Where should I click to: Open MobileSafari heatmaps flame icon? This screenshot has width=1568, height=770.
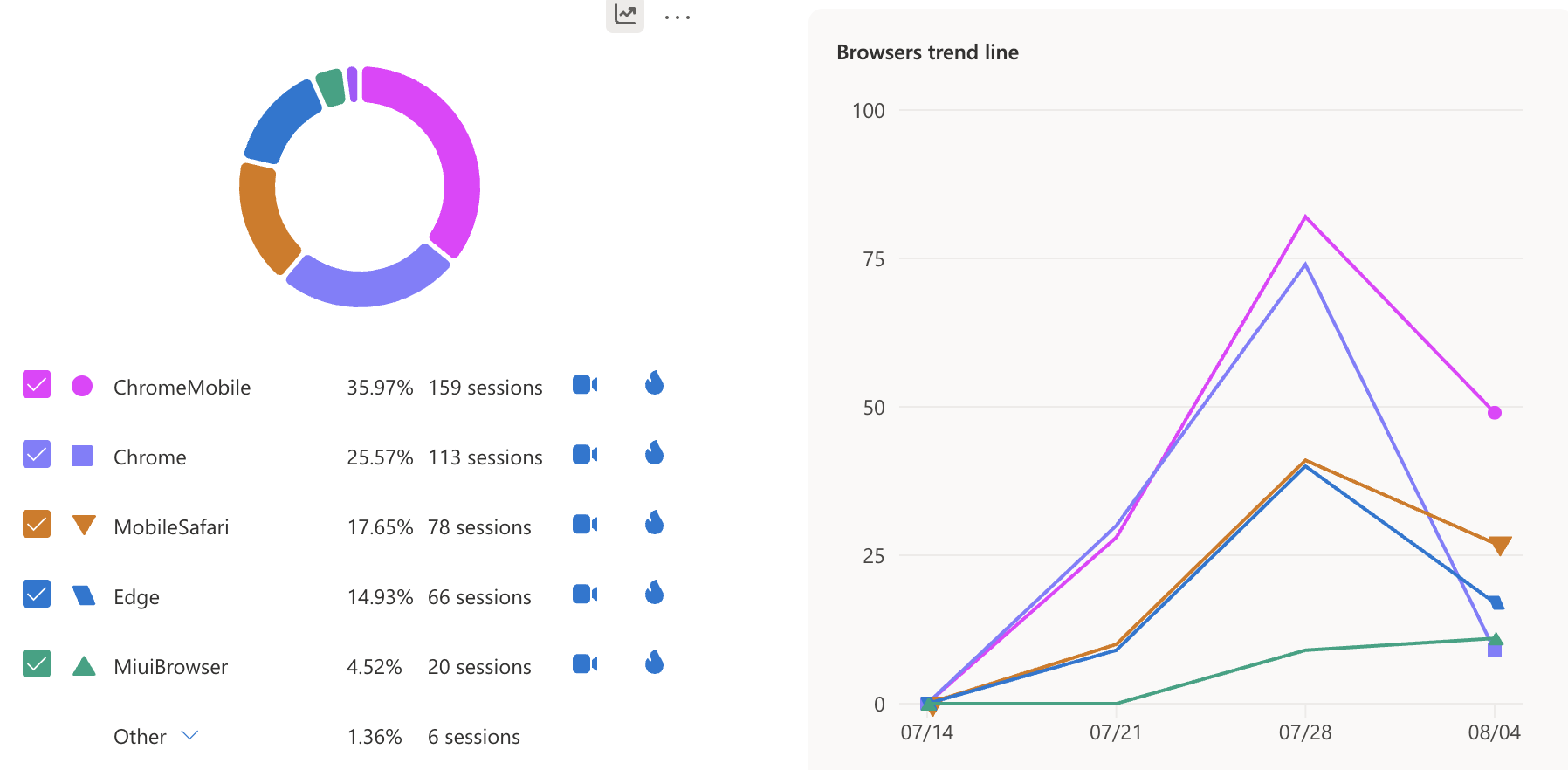tap(654, 523)
